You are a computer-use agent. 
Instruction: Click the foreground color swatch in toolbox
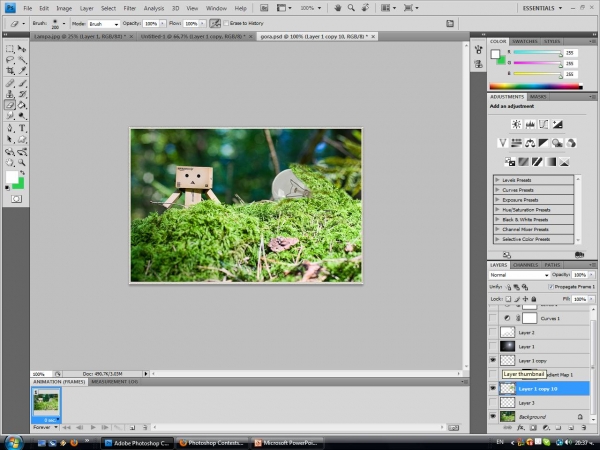pos(11,178)
